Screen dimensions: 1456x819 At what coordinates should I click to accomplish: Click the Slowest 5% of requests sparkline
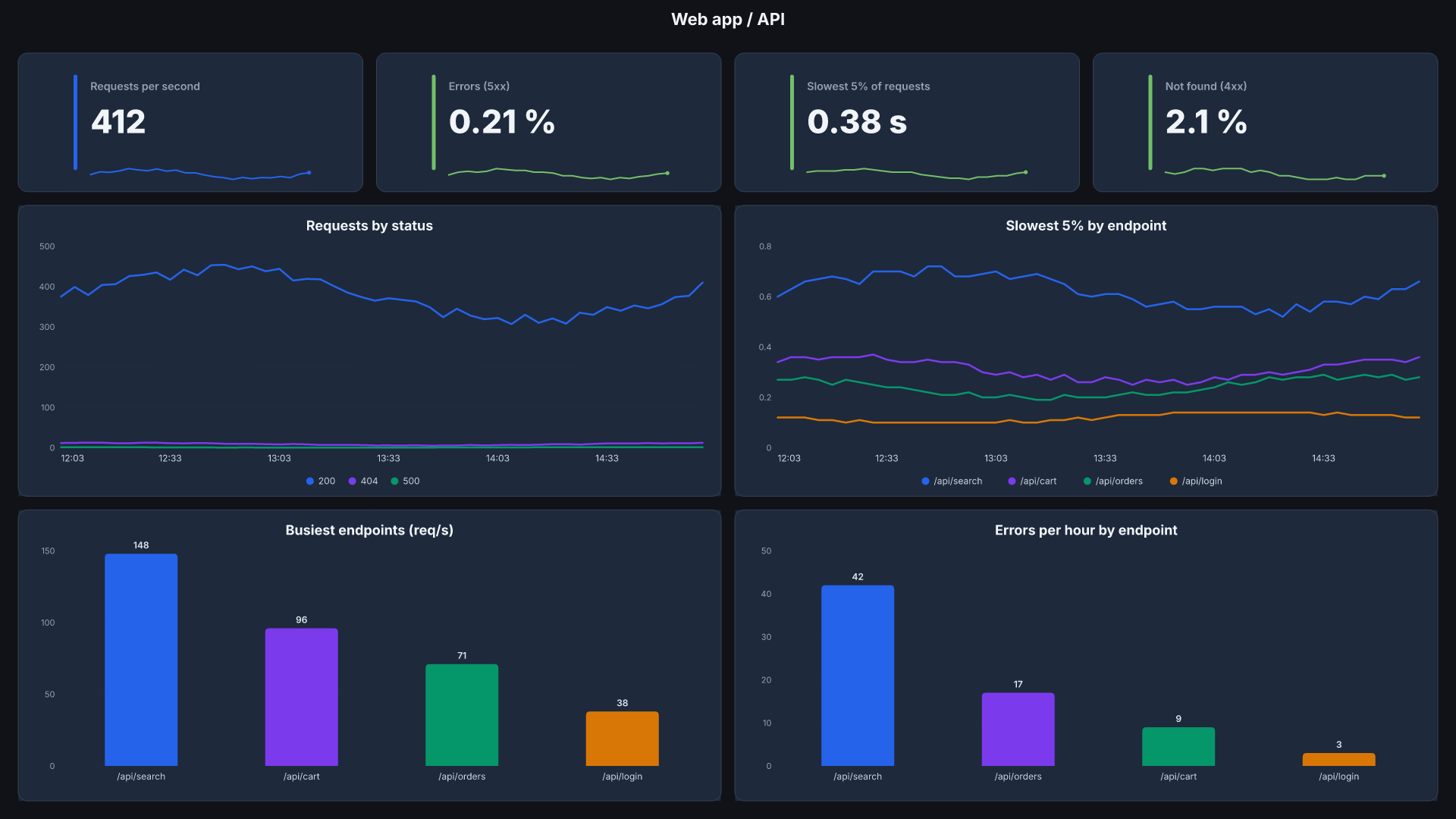tap(917, 174)
